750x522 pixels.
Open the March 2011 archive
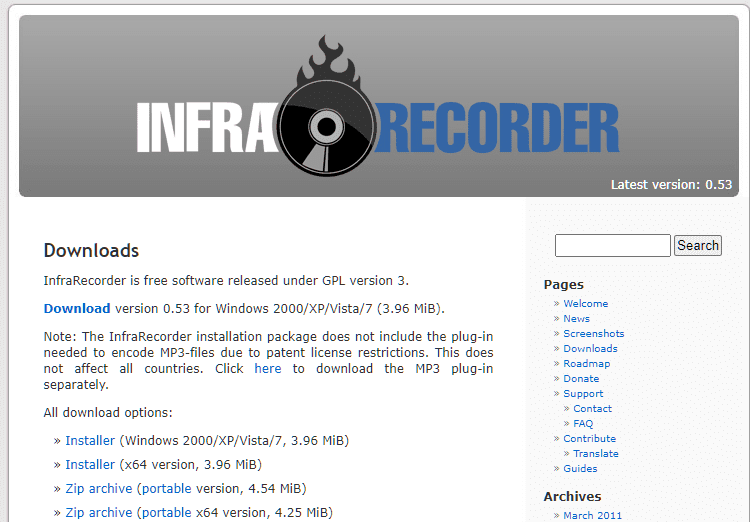point(593,515)
